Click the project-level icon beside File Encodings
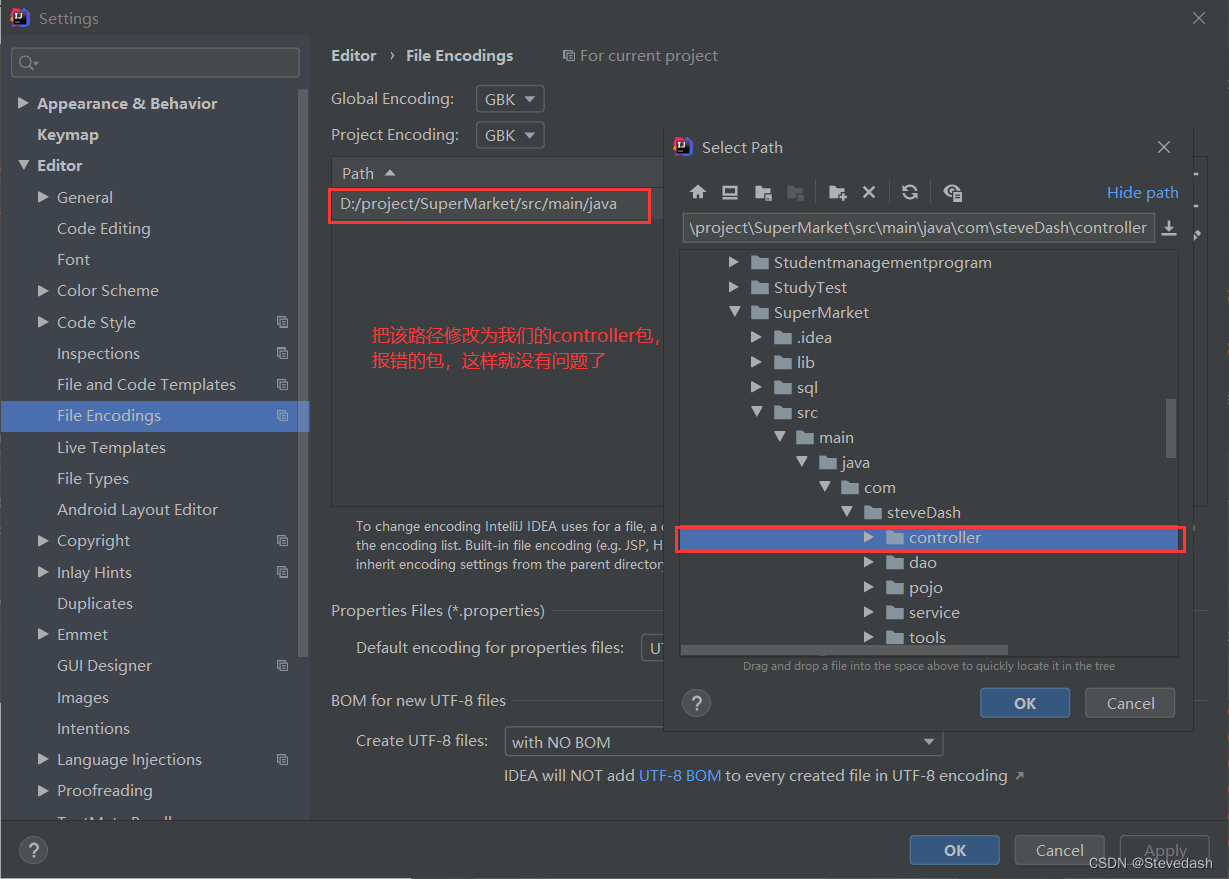 [283, 415]
